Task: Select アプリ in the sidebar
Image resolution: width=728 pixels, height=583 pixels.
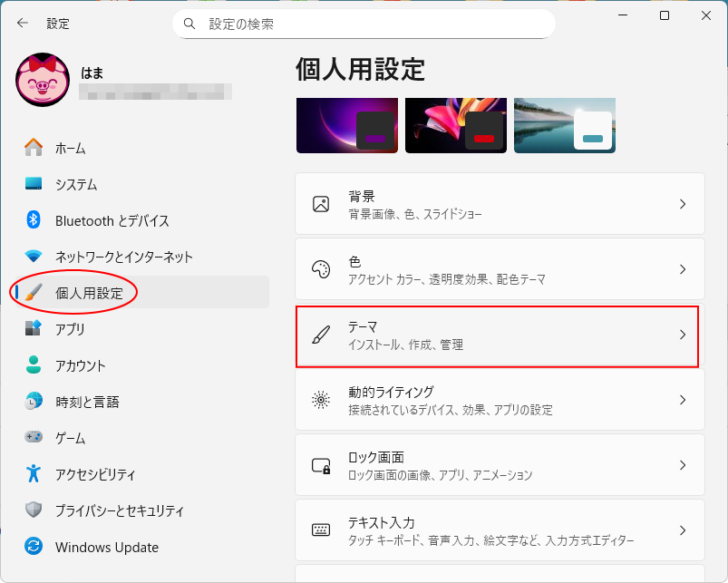Action: (142, 329)
